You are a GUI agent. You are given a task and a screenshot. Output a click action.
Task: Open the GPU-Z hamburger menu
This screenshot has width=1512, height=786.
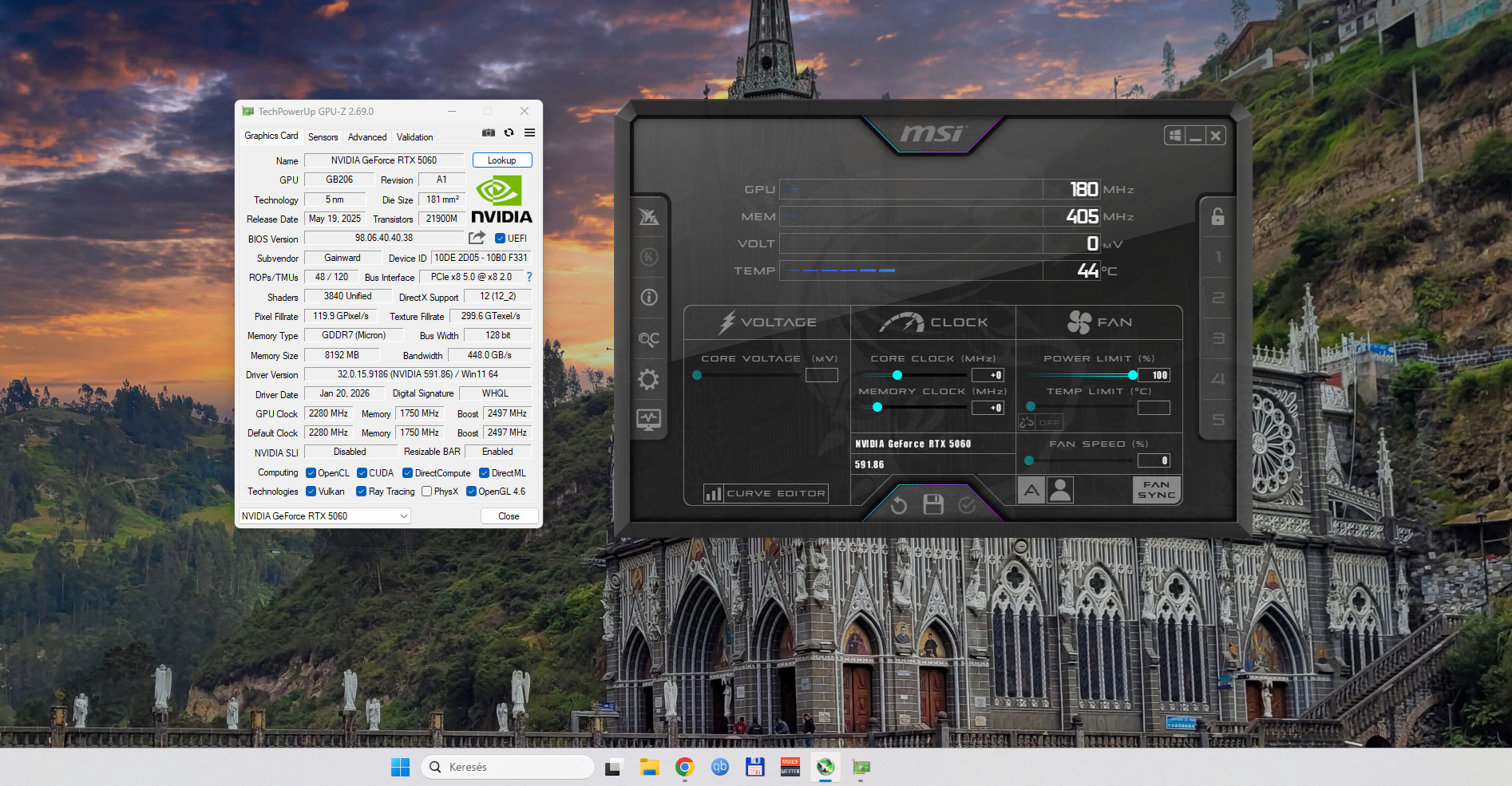529,132
